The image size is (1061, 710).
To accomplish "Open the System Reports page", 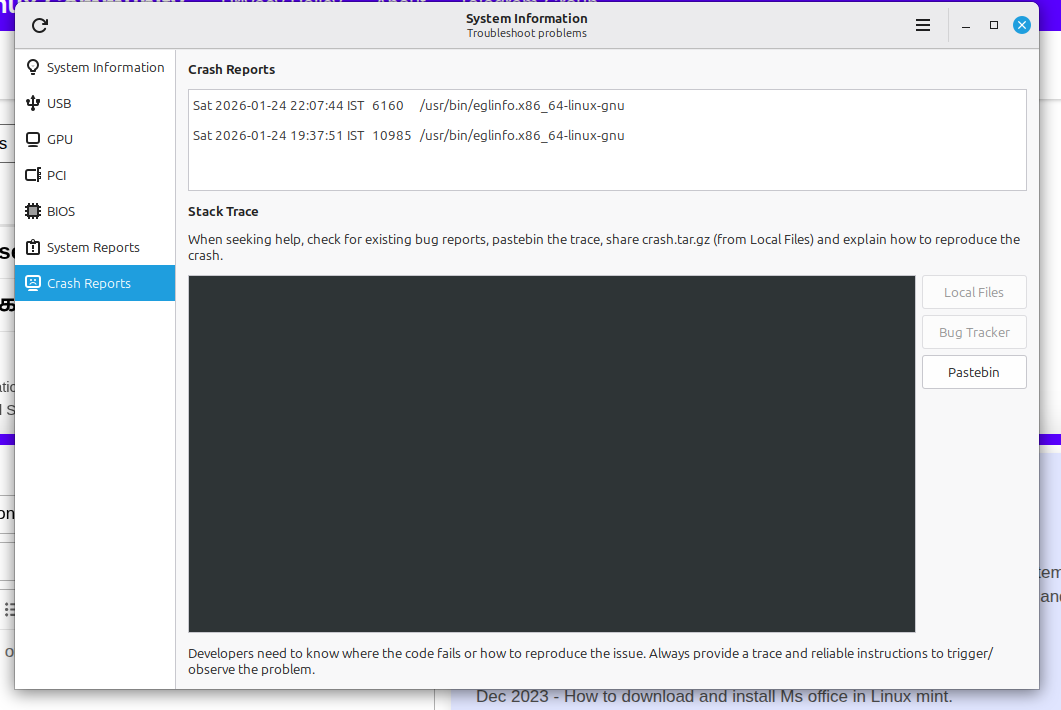I will point(93,247).
